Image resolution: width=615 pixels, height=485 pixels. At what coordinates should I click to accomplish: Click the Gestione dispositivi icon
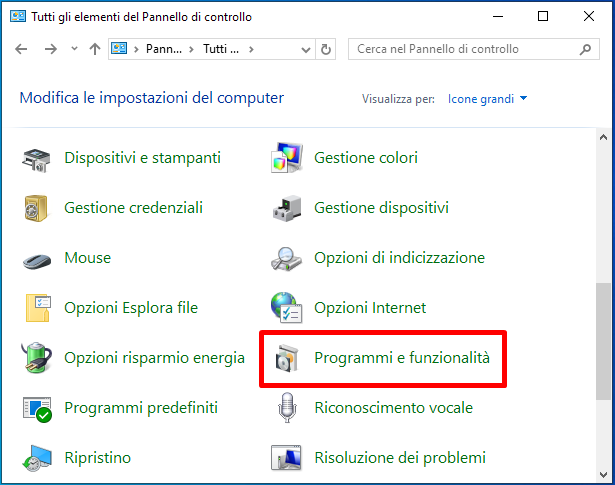tap(287, 208)
